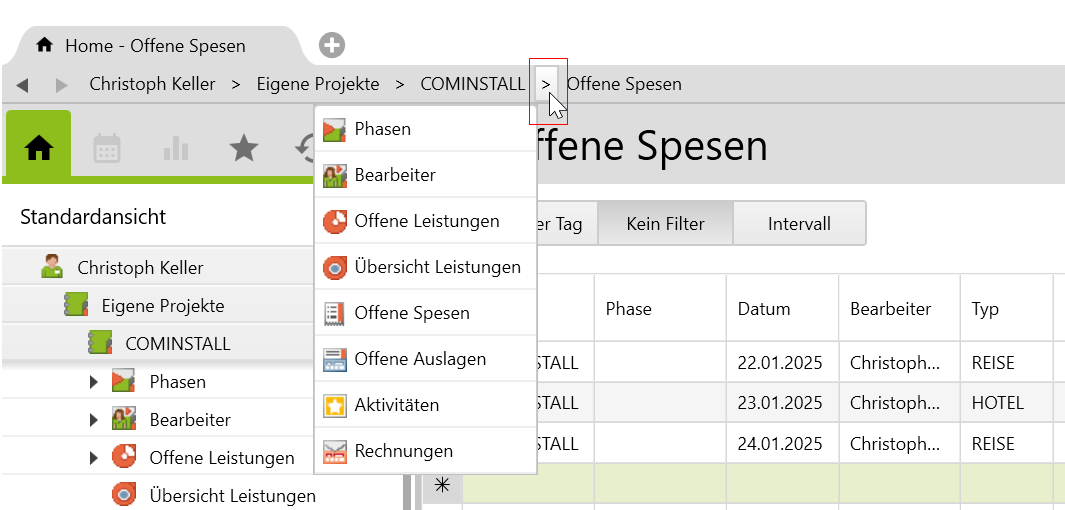Click the green Home icon tab
The image size is (1065, 510).
(39, 148)
